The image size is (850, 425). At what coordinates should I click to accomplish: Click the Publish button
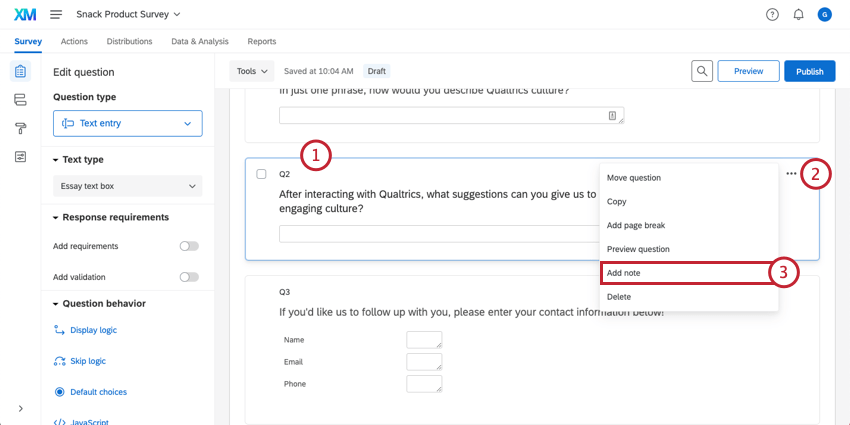coord(809,71)
